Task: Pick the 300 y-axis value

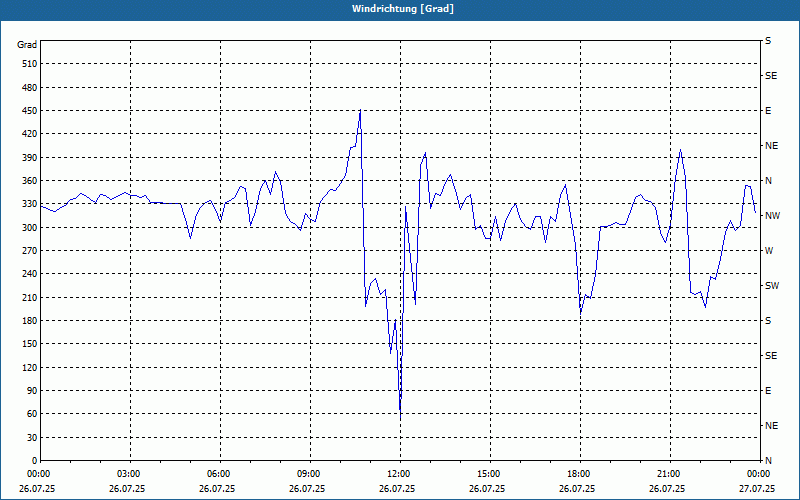Action: coord(30,228)
